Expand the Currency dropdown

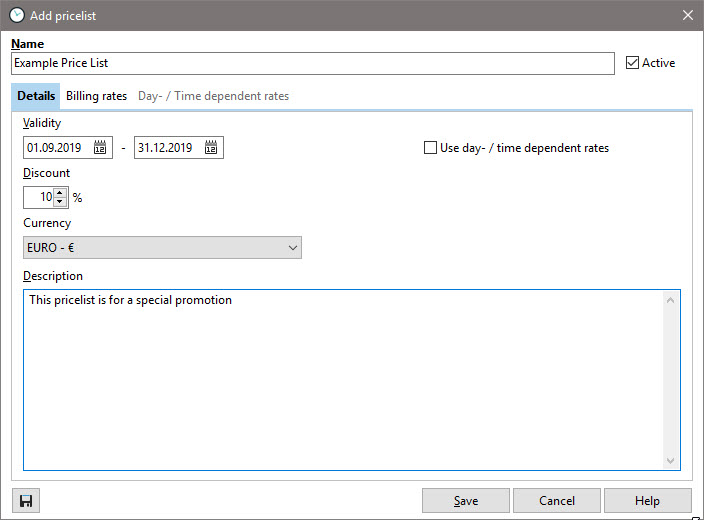[292, 247]
